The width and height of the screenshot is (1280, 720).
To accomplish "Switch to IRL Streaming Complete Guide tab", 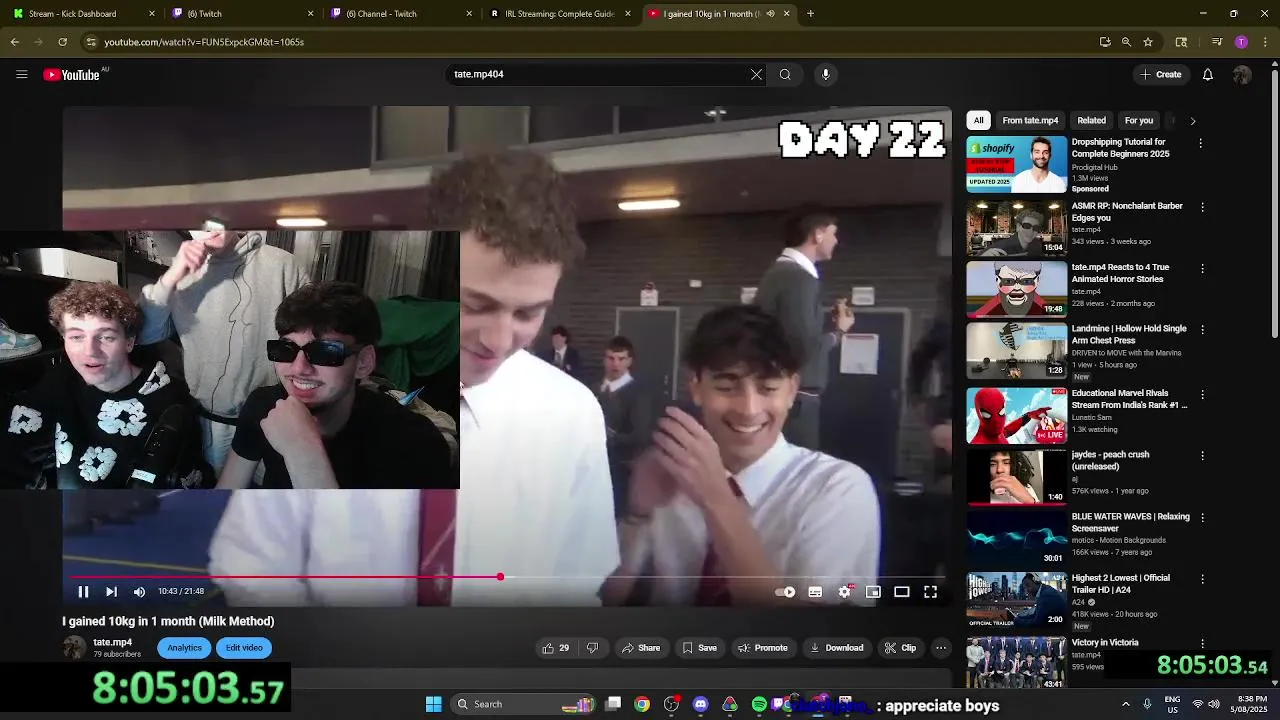I will point(560,14).
